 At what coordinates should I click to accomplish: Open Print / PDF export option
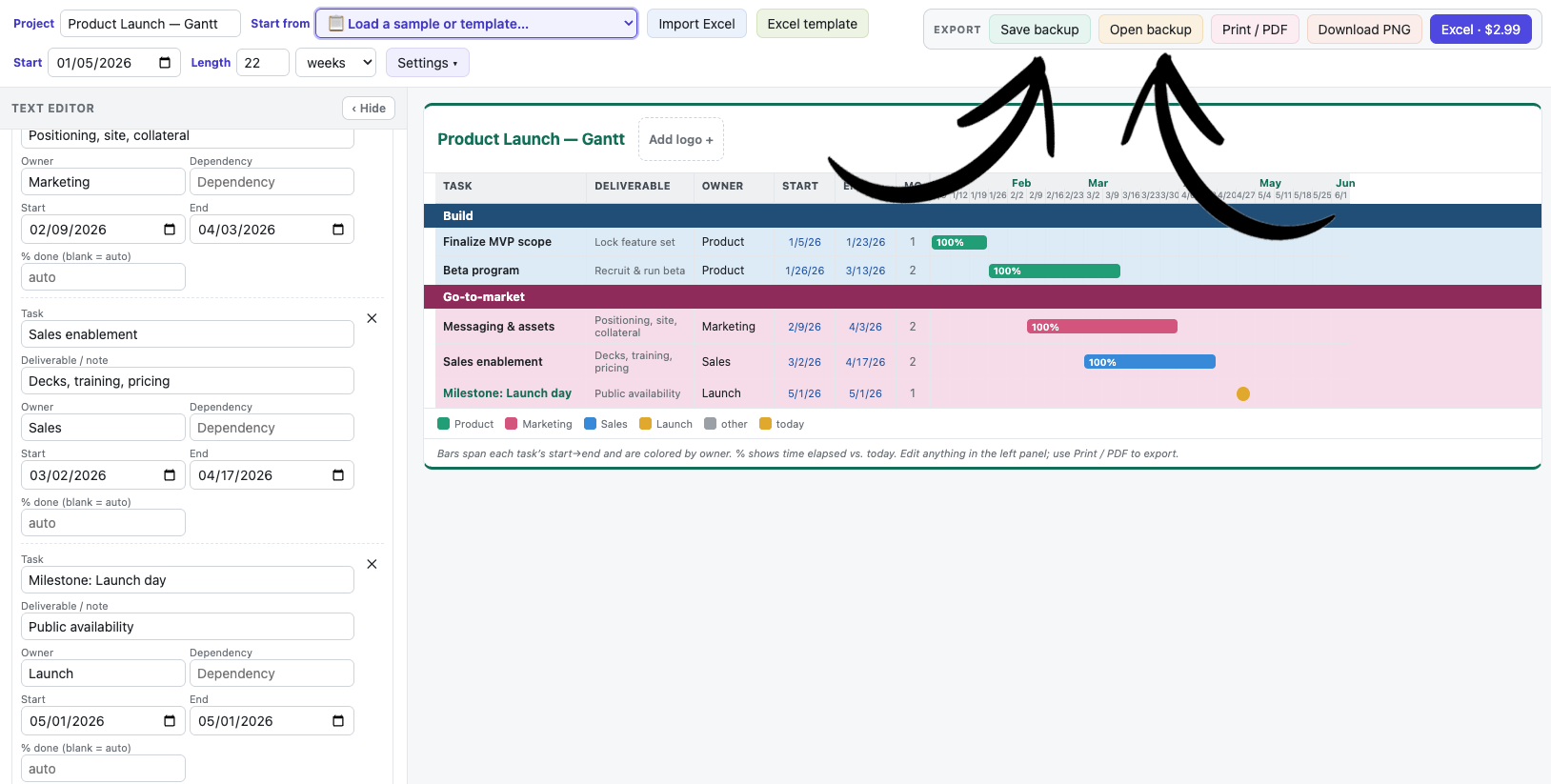[x=1255, y=30]
